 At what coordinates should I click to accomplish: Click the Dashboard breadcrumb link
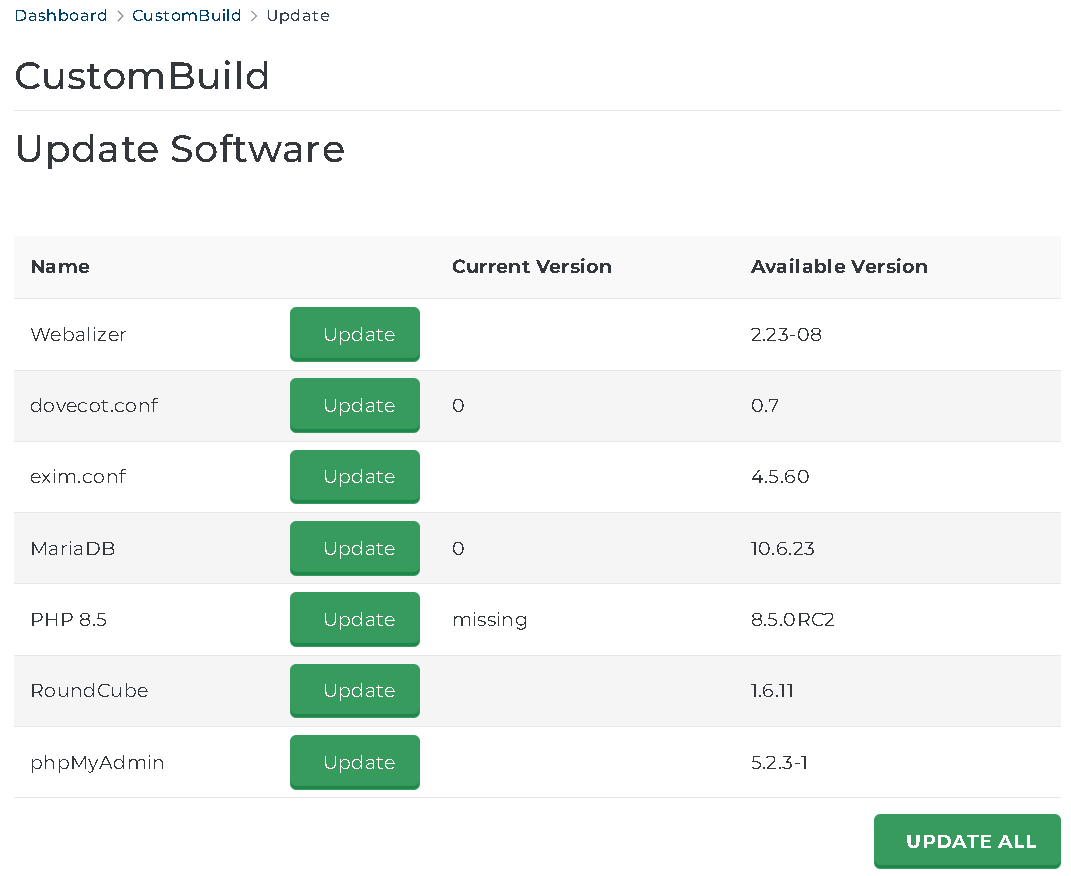[61, 16]
